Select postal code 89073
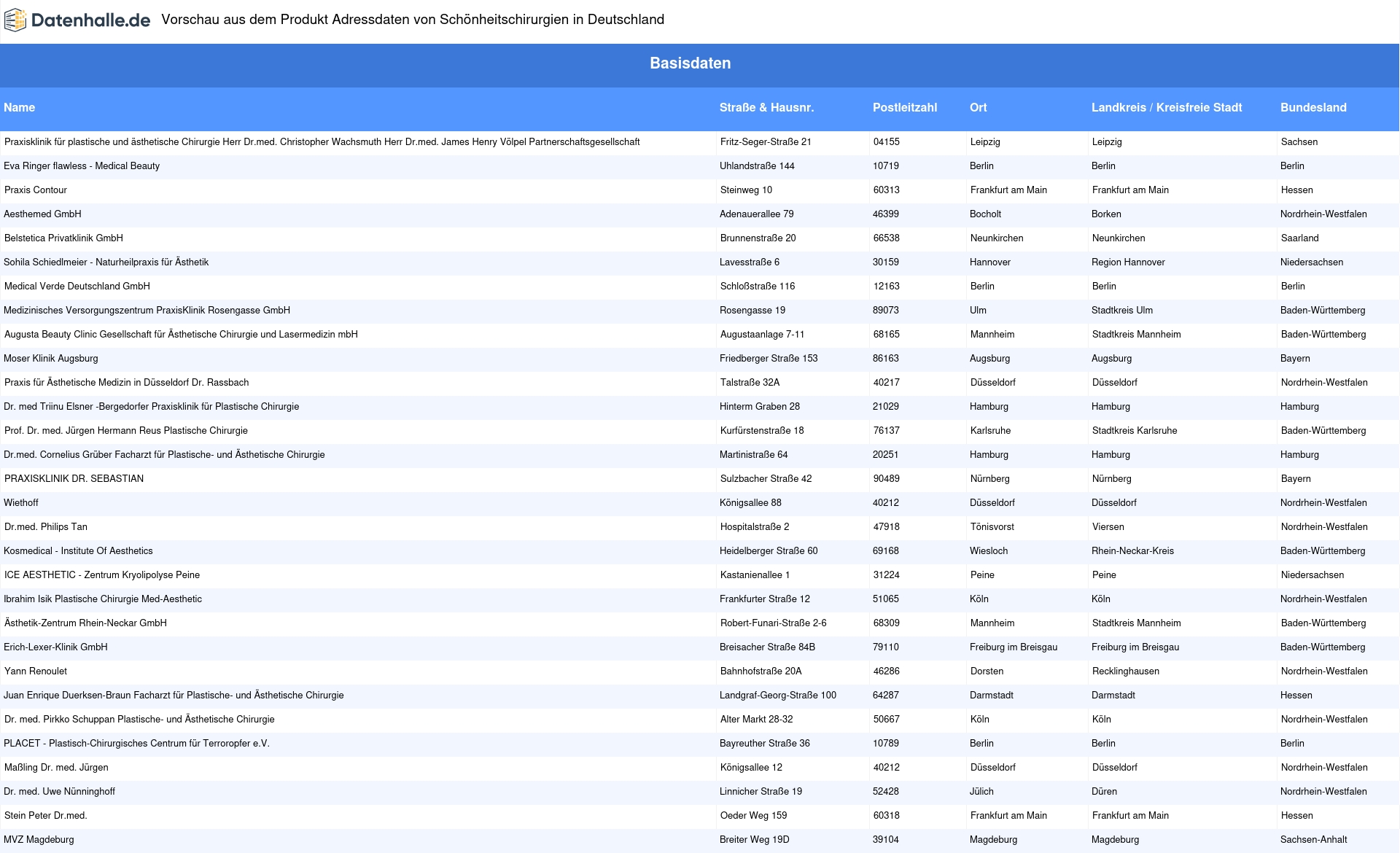The width and height of the screenshot is (1400, 853). 886,311
